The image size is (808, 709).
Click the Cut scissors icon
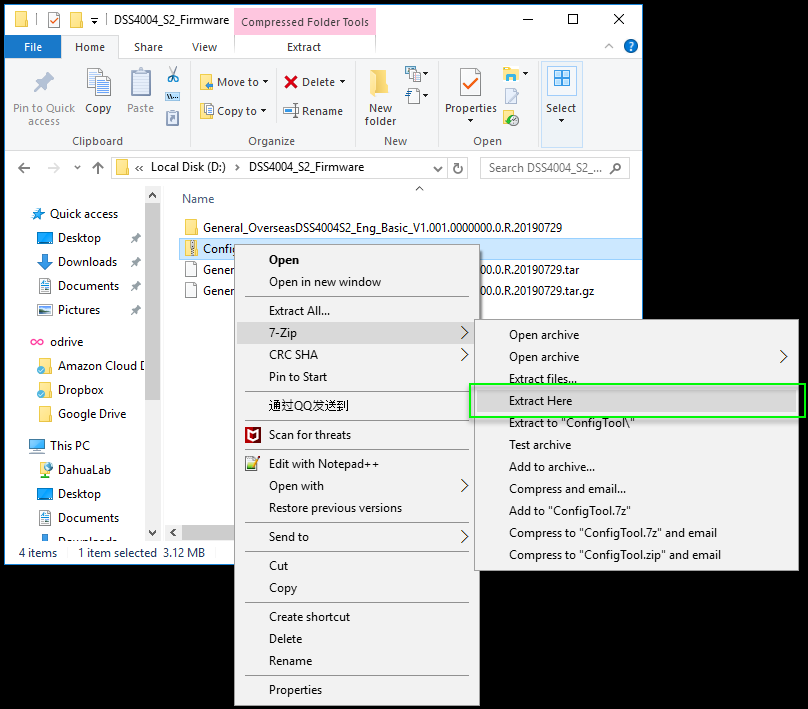(x=173, y=74)
